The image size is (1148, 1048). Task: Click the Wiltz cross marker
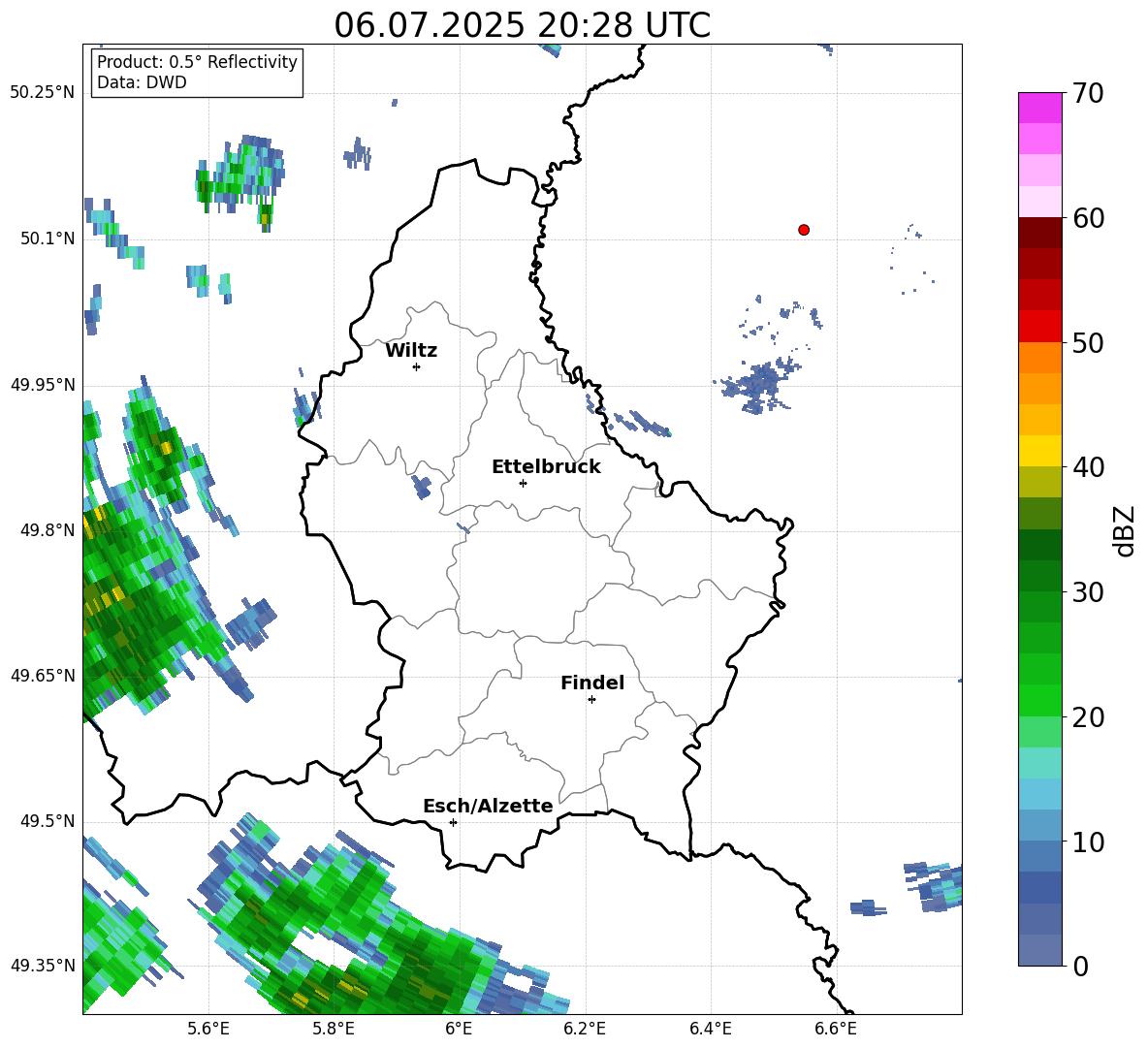point(417,366)
